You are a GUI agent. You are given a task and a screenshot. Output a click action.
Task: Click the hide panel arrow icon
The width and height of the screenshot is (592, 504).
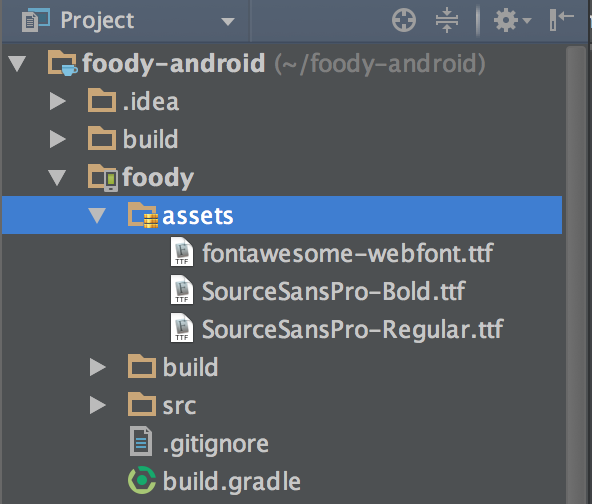[562, 20]
